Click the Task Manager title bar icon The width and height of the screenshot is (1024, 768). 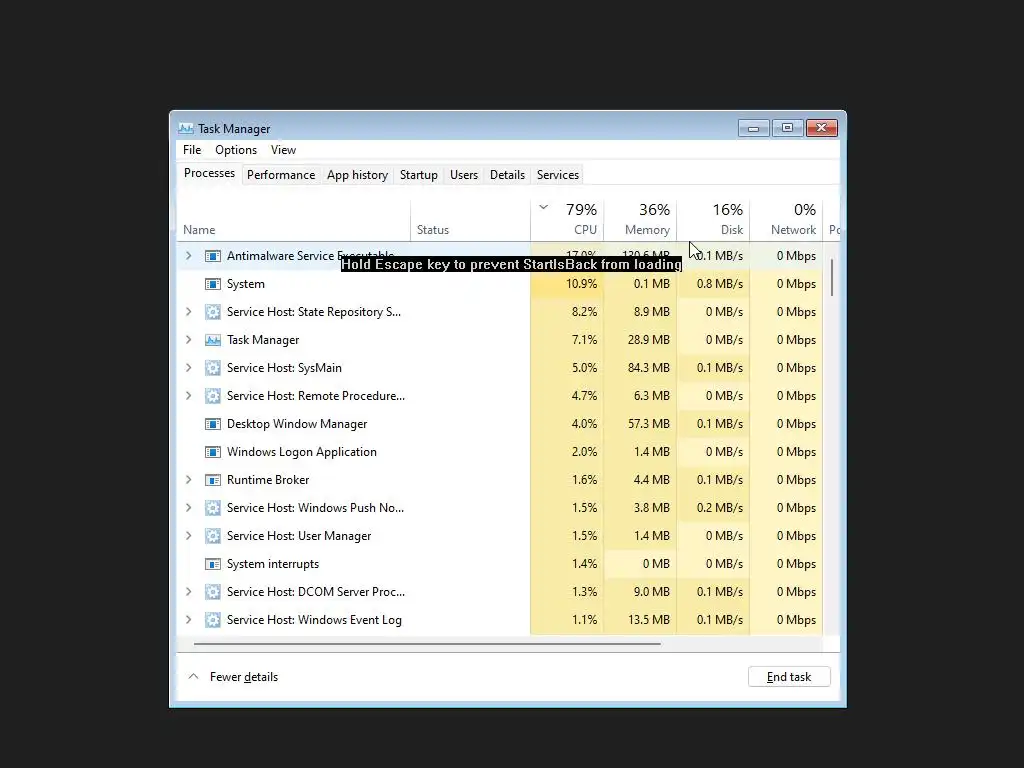coord(185,129)
